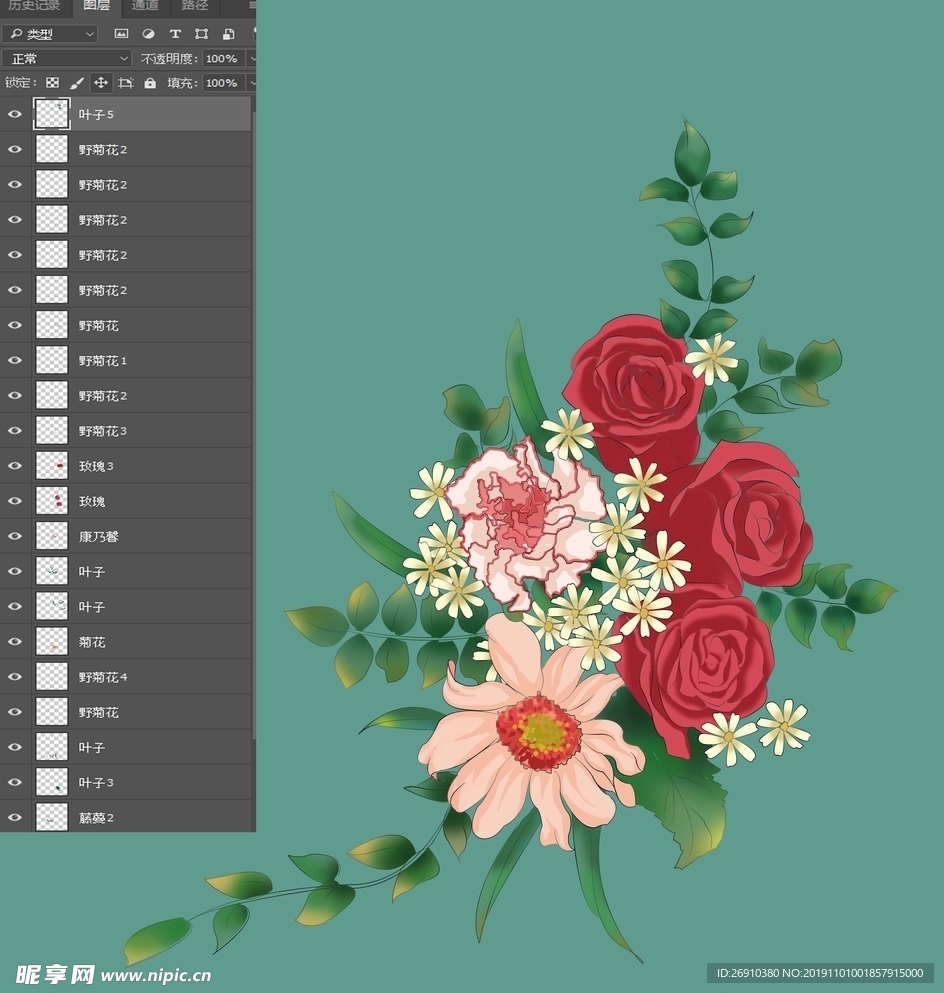This screenshot has height=993, width=944.
Task: Open the blend mode dropdown showing 正常
Action: click(65, 58)
